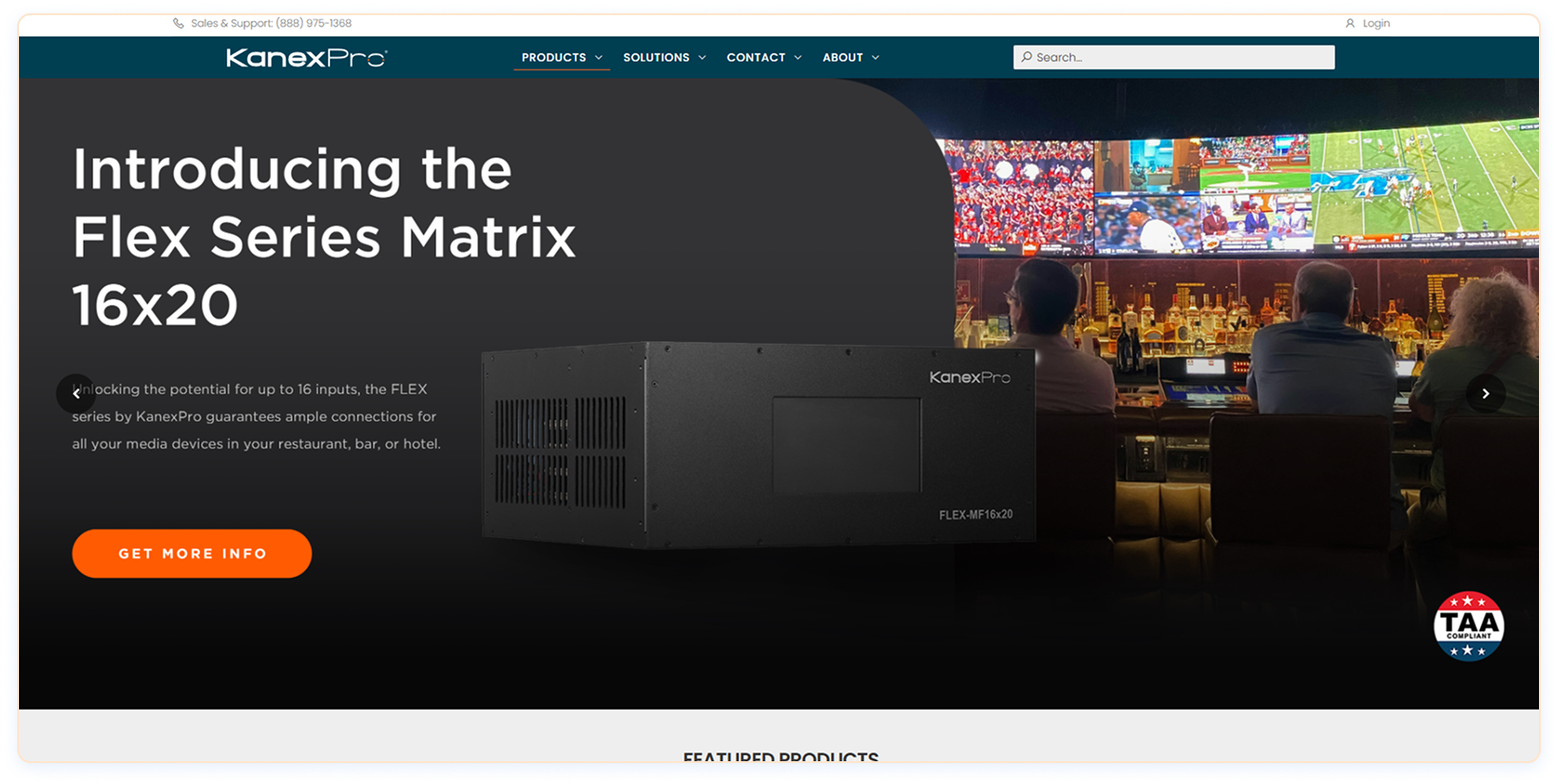Open the Contact menu

tap(756, 58)
